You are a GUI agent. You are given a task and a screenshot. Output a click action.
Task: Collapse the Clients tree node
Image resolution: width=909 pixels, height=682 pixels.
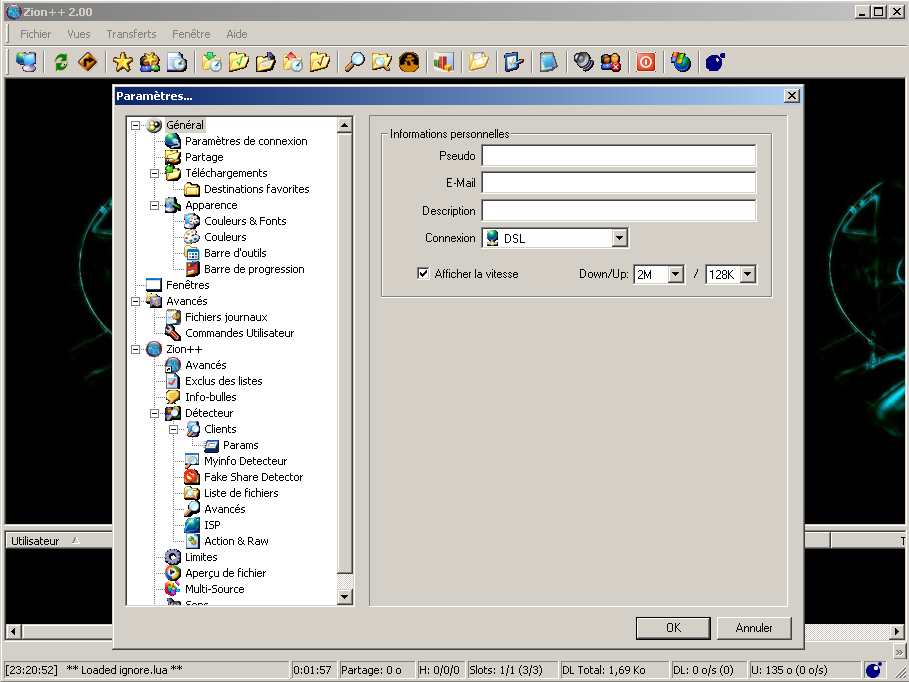pyautogui.click(x=173, y=429)
